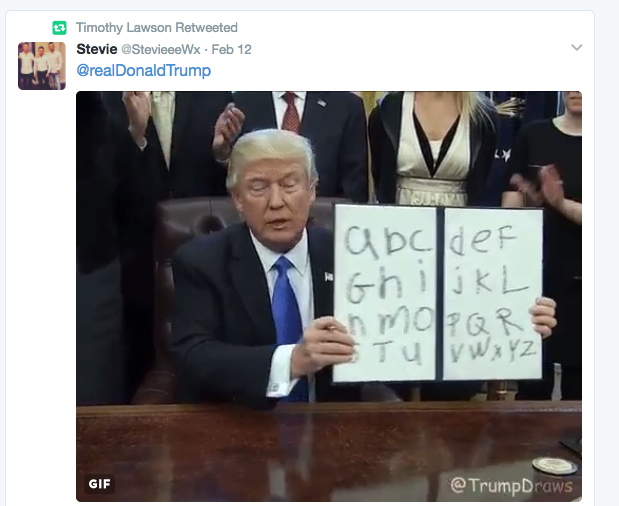The width and height of the screenshot is (619, 506).
Task: Click the round seal coaster on desk
Action: 555,466
